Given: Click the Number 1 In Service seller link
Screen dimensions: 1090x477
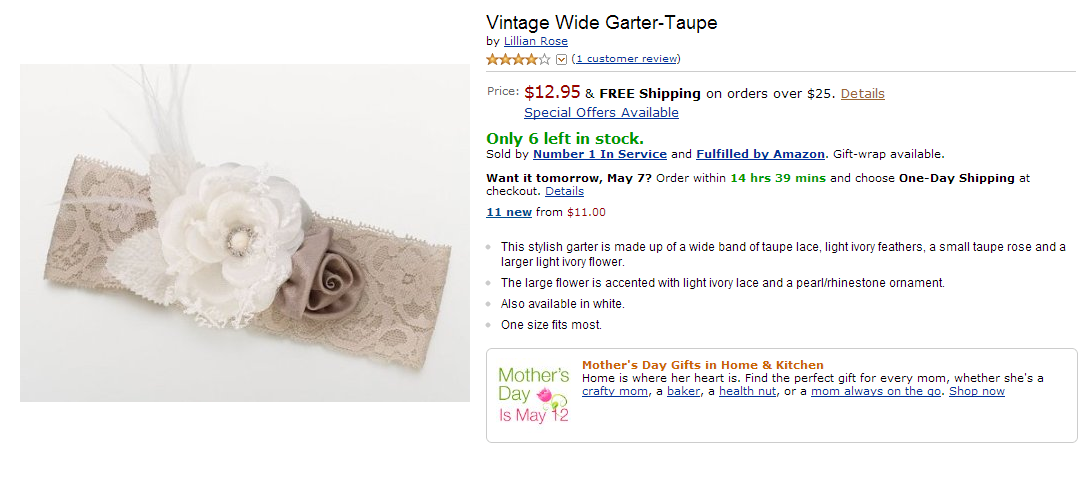Looking at the screenshot, I should pyautogui.click(x=600, y=154).
